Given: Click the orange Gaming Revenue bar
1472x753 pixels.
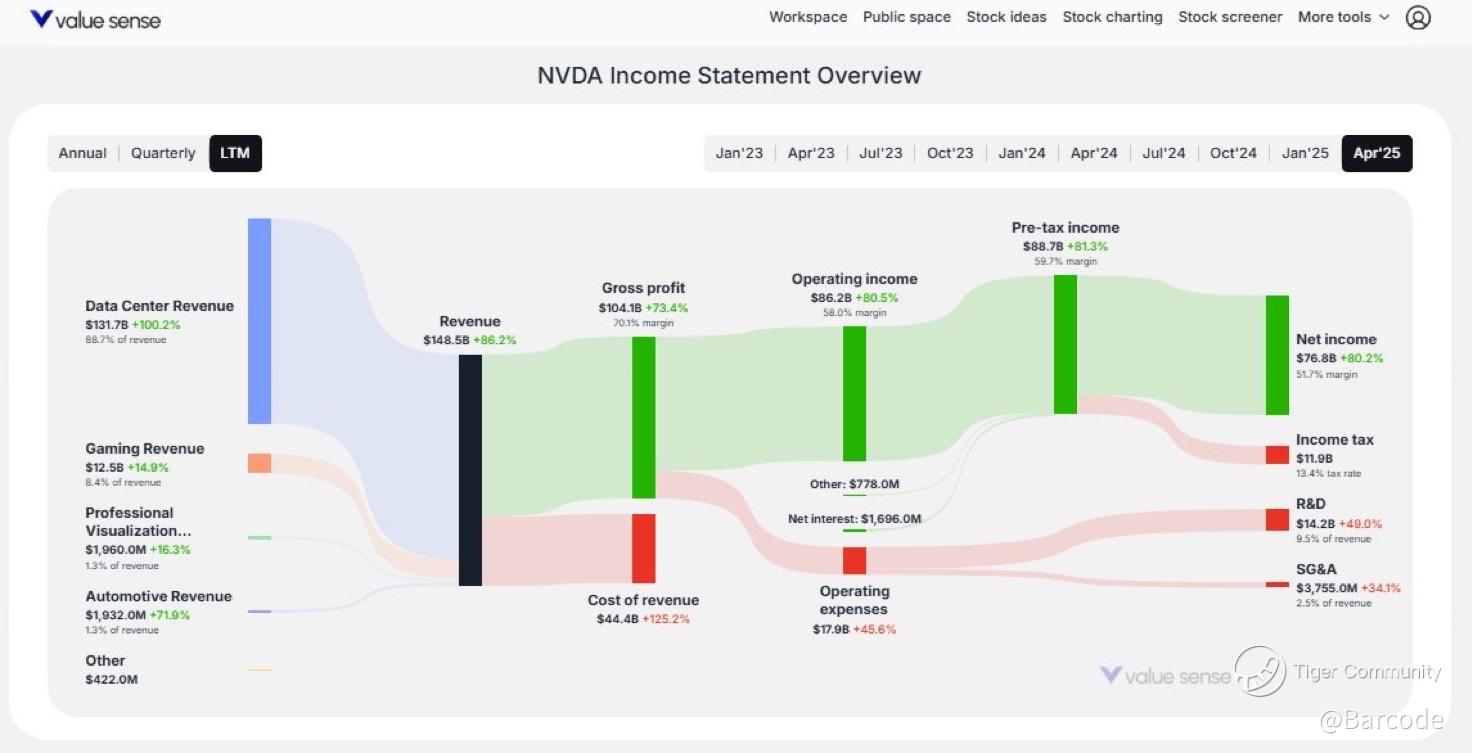Looking at the screenshot, I should click(259, 463).
